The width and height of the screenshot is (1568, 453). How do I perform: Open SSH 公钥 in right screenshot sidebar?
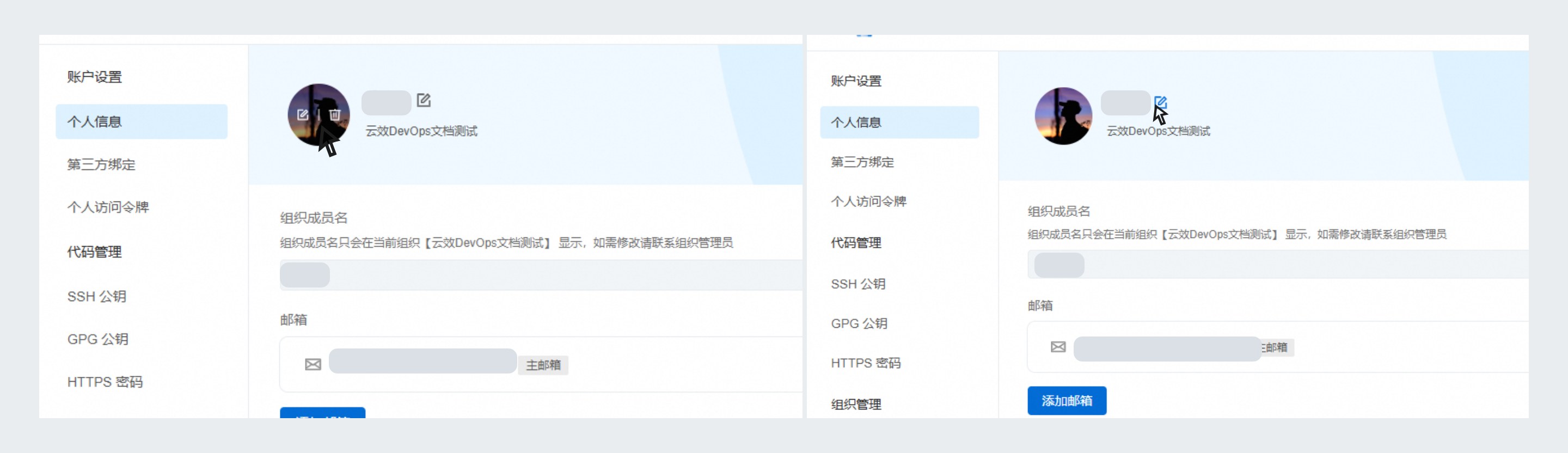(857, 284)
